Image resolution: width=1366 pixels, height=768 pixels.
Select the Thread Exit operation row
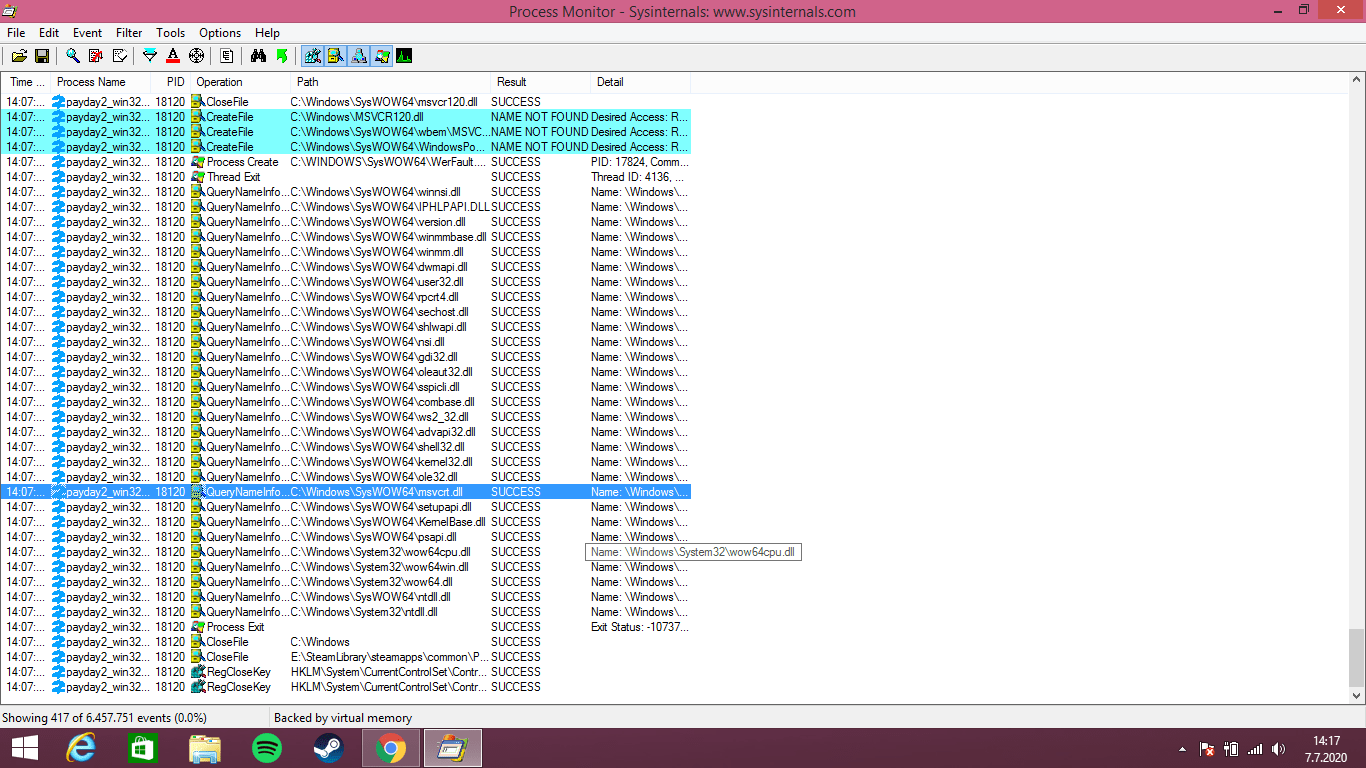pos(346,177)
